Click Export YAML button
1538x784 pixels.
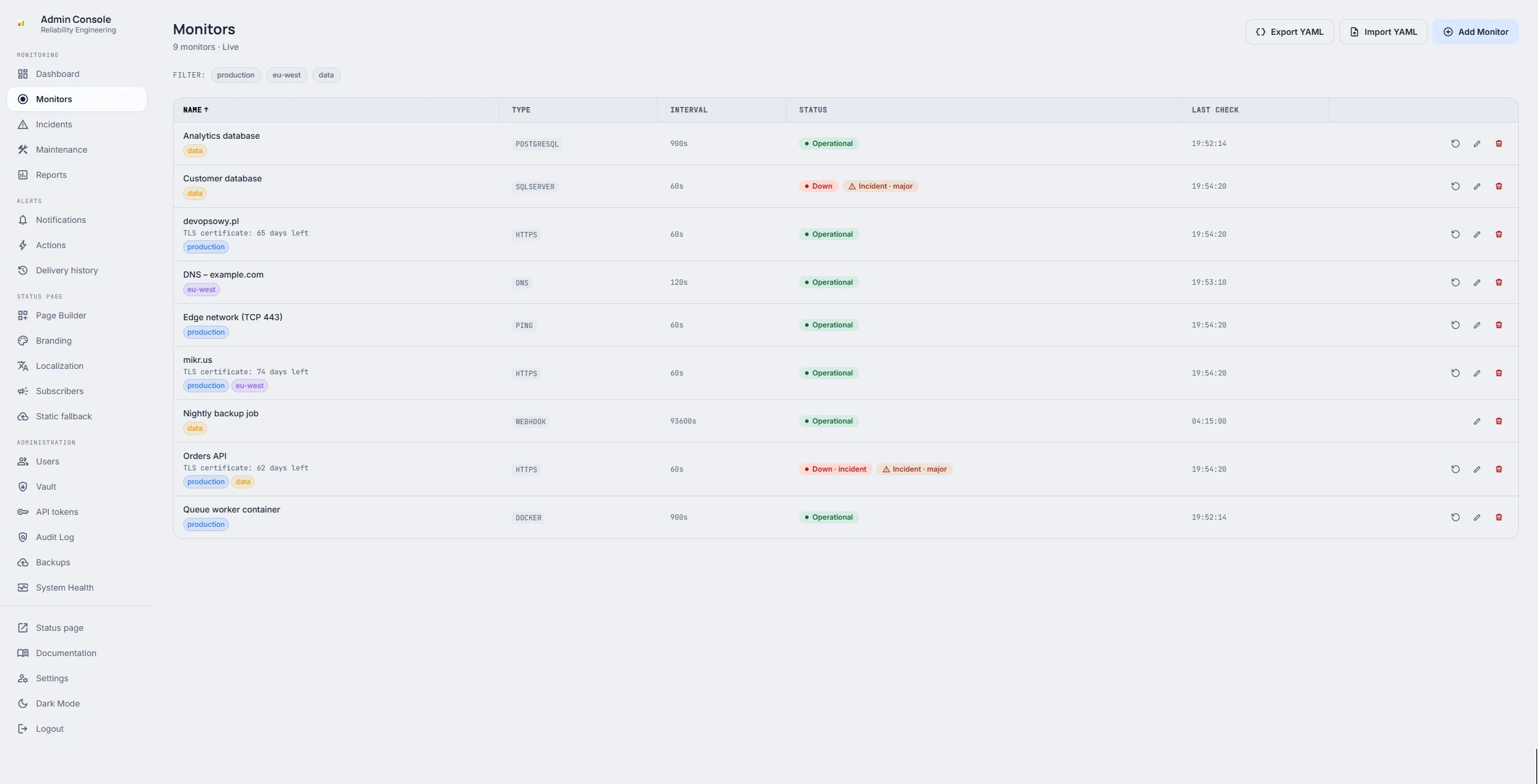tap(1289, 32)
